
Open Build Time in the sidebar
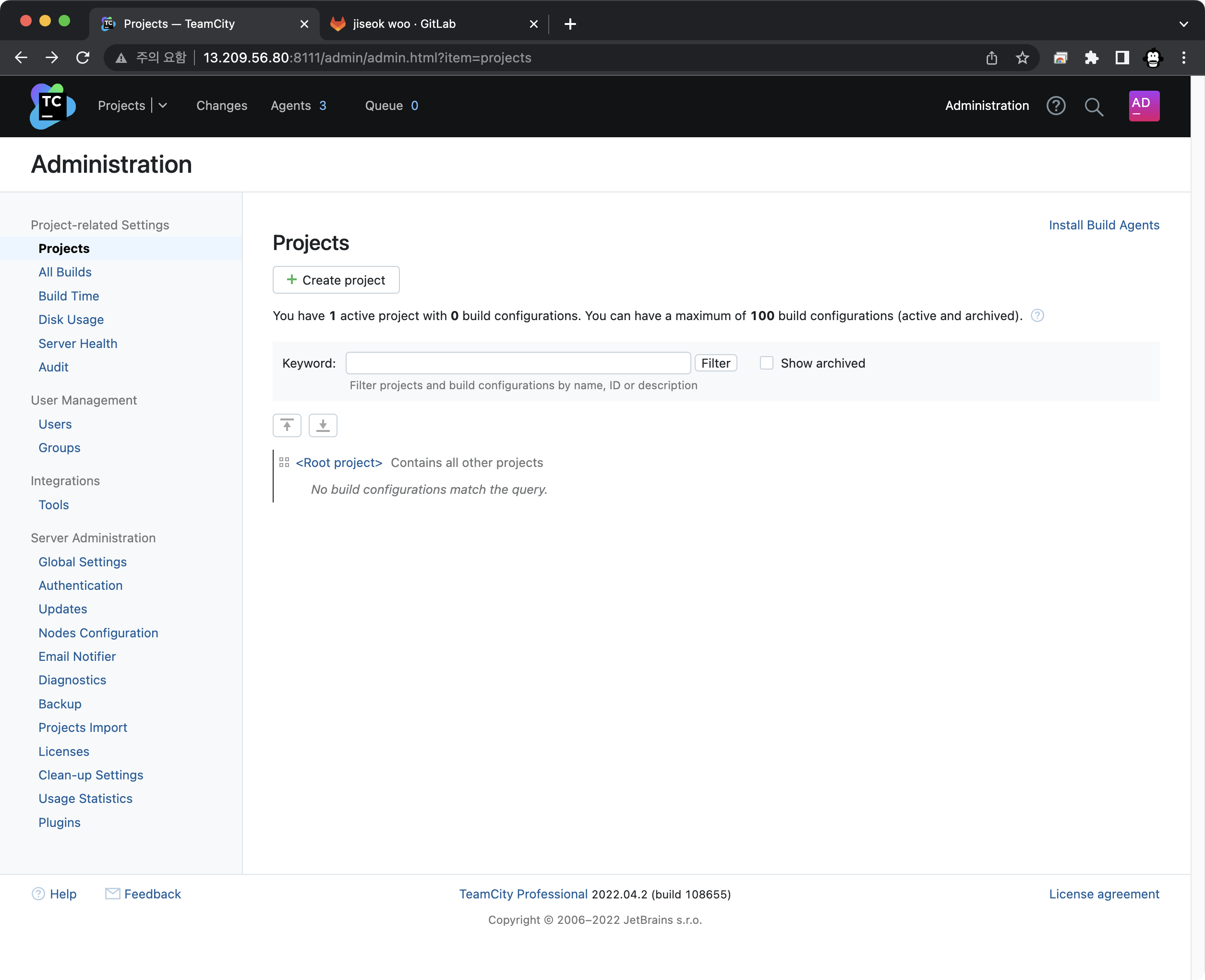point(69,296)
